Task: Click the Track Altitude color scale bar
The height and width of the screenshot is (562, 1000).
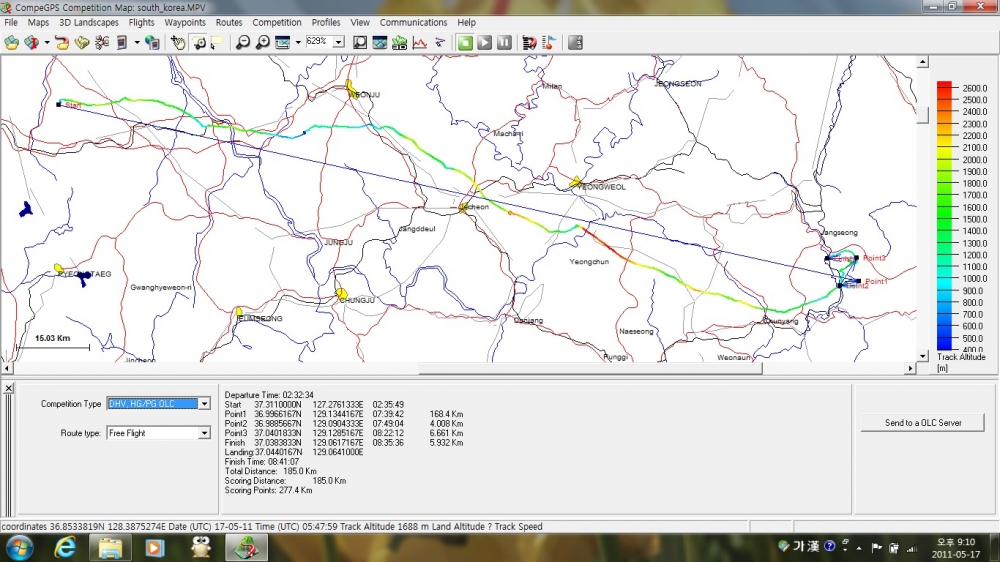Action: (x=944, y=216)
